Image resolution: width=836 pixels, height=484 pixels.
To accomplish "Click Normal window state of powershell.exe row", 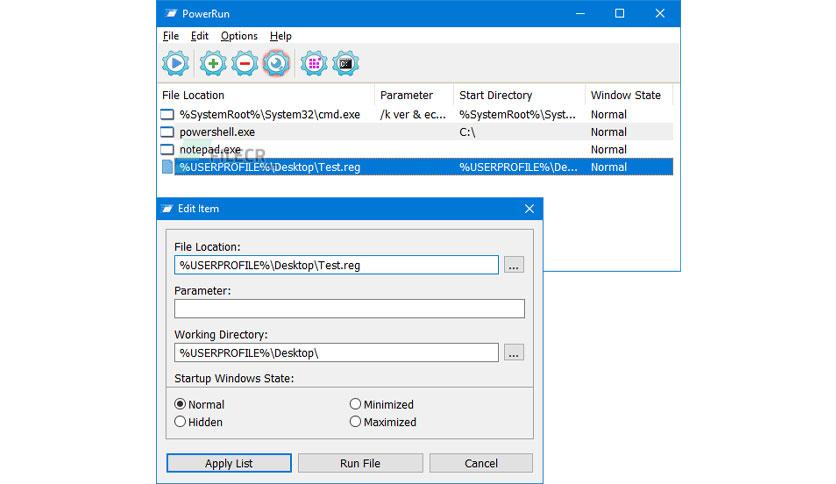I will click(609, 132).
